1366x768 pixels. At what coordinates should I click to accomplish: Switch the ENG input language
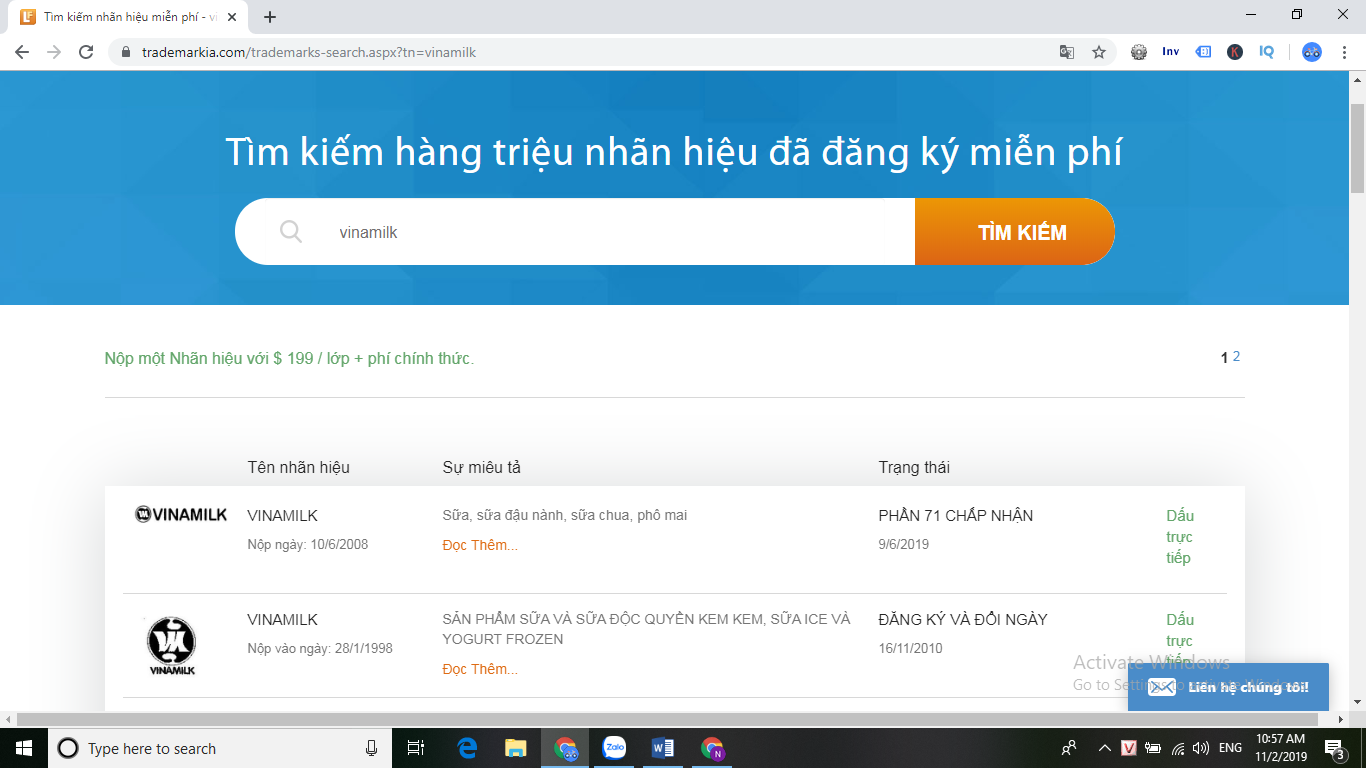[x=1230, y=748]
